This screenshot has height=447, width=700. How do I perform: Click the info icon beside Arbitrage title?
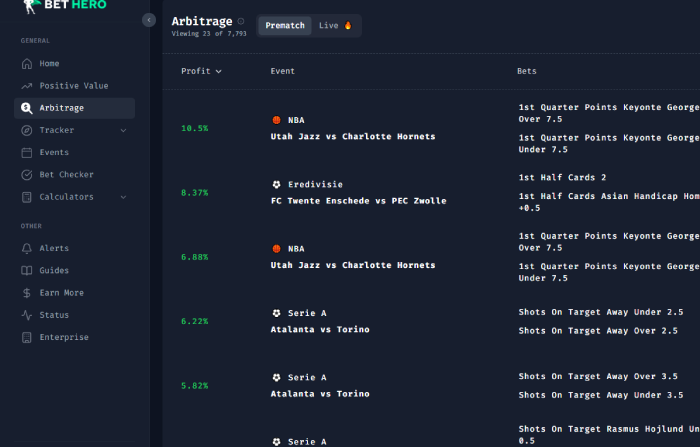tap(241, 21)
